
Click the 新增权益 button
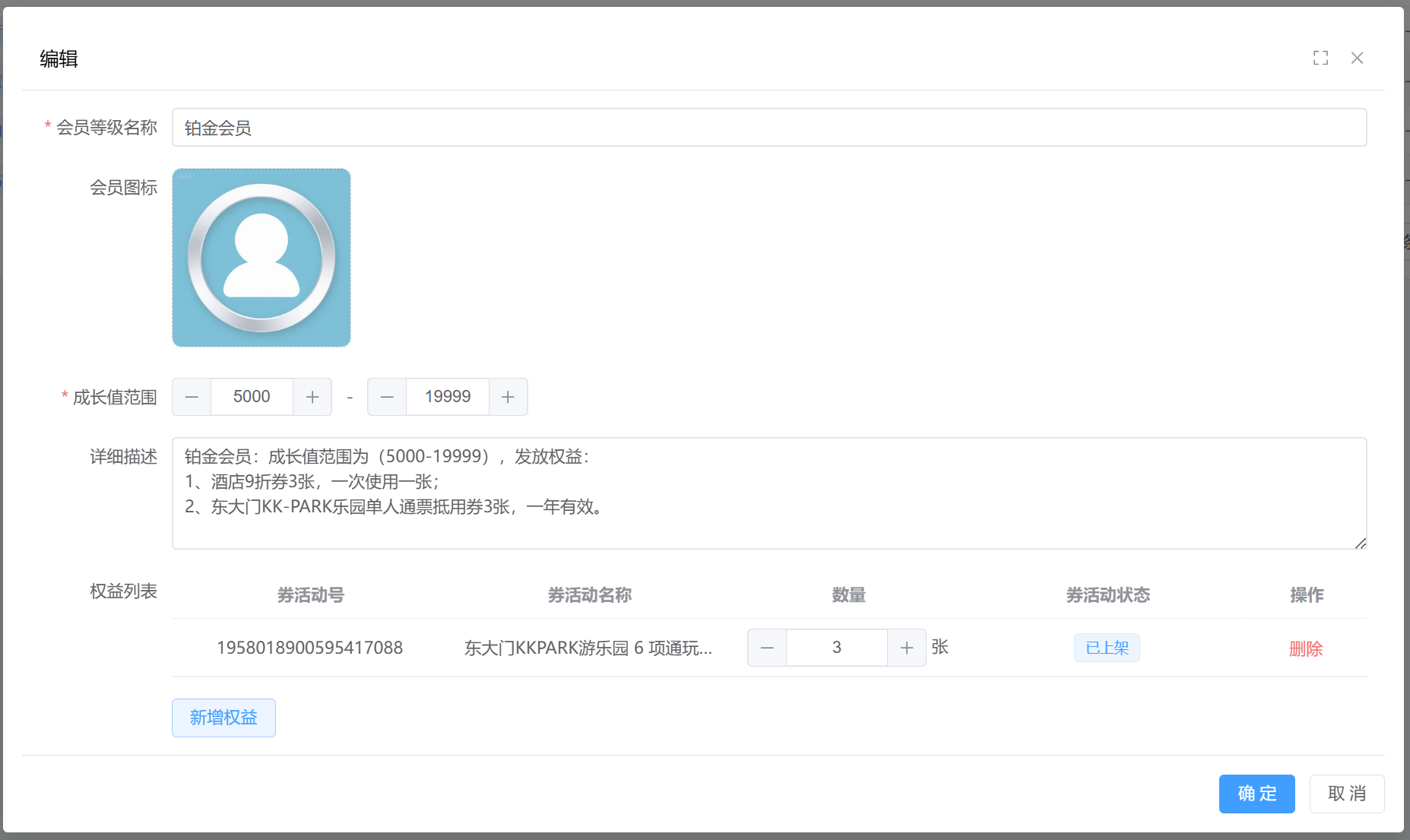(223, 718)
